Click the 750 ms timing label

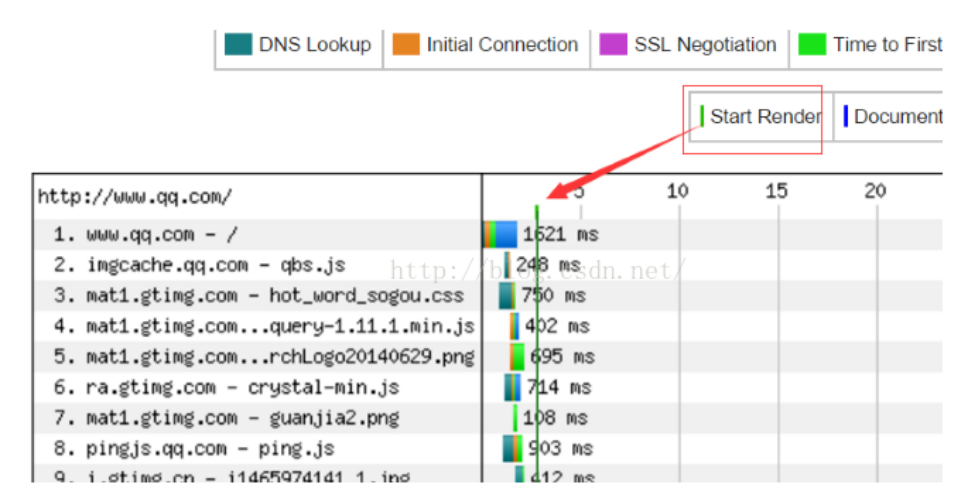point(553,296)
